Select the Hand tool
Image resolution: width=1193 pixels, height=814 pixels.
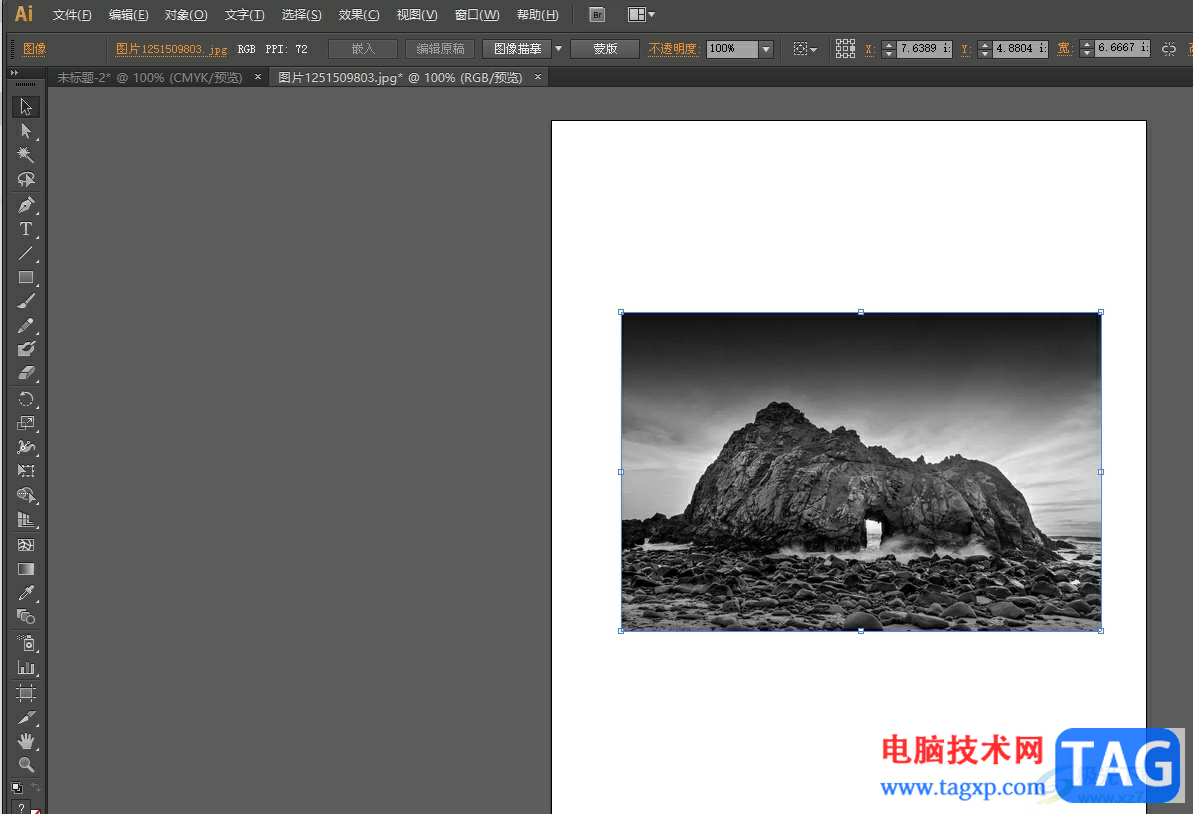[x=26, y=741]
